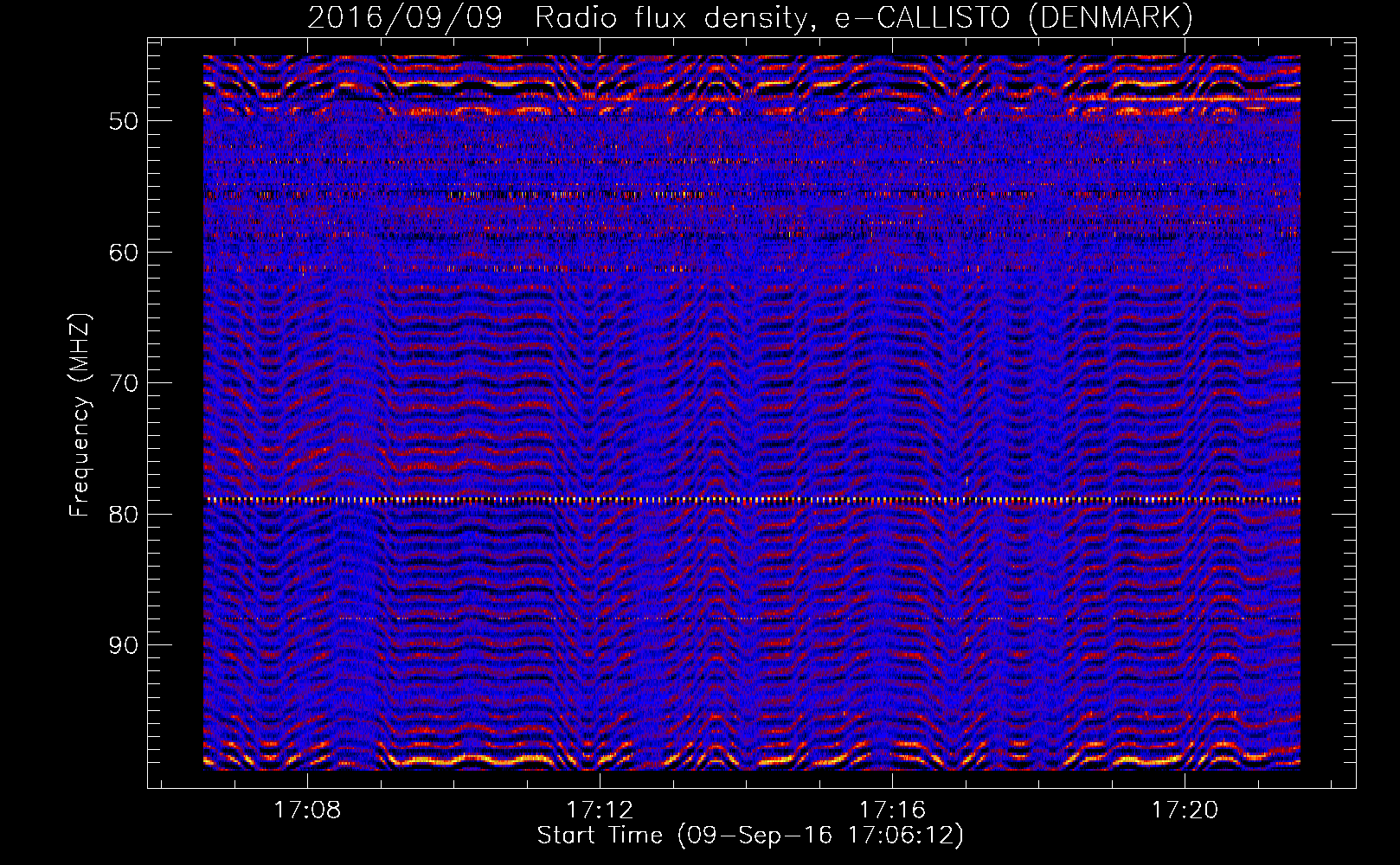Select the 90 frequency tick label
The image size is (1400, 865).
(x=124, y=645)
